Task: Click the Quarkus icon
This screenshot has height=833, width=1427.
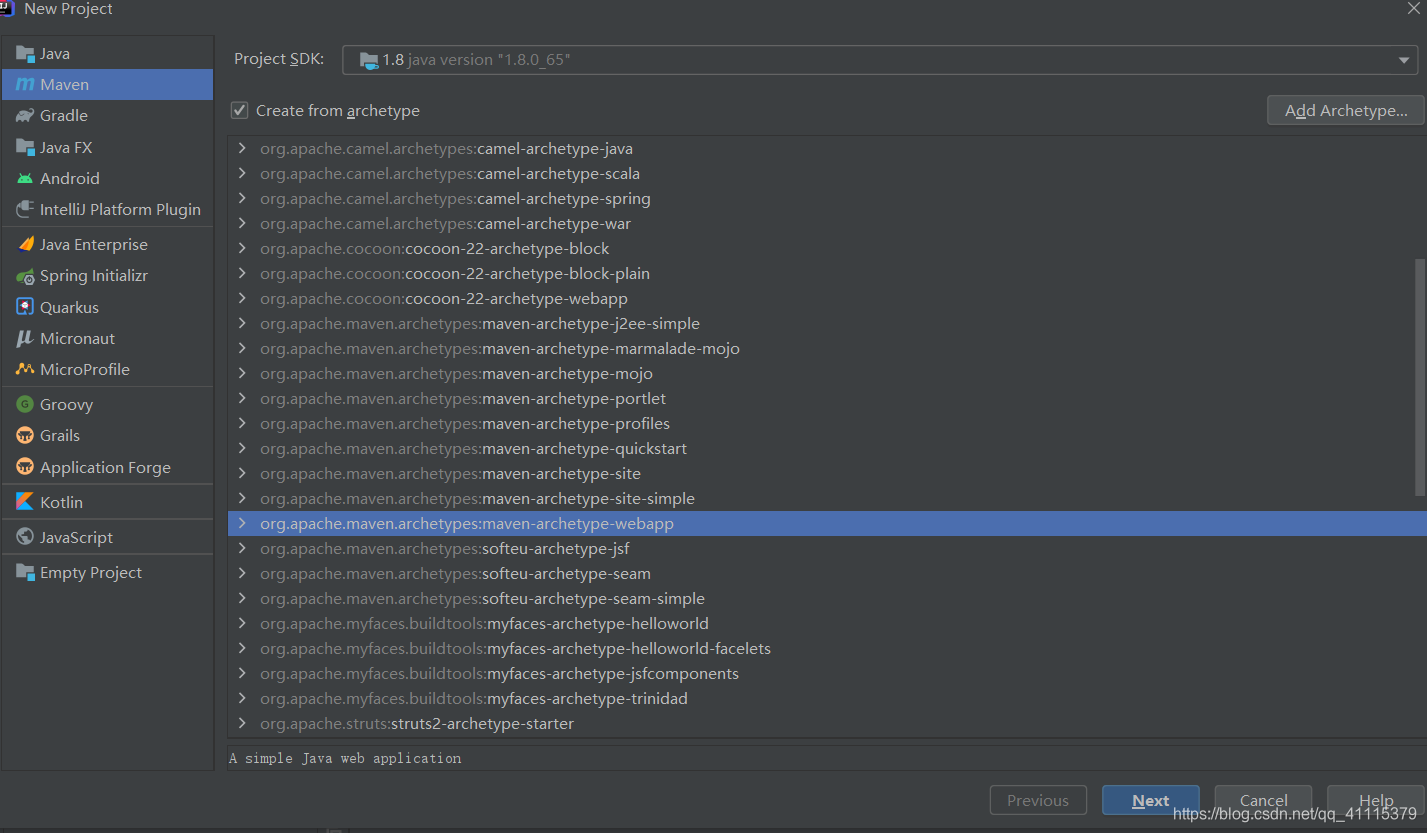Action: pyautogui.click(x=25, y=307)
